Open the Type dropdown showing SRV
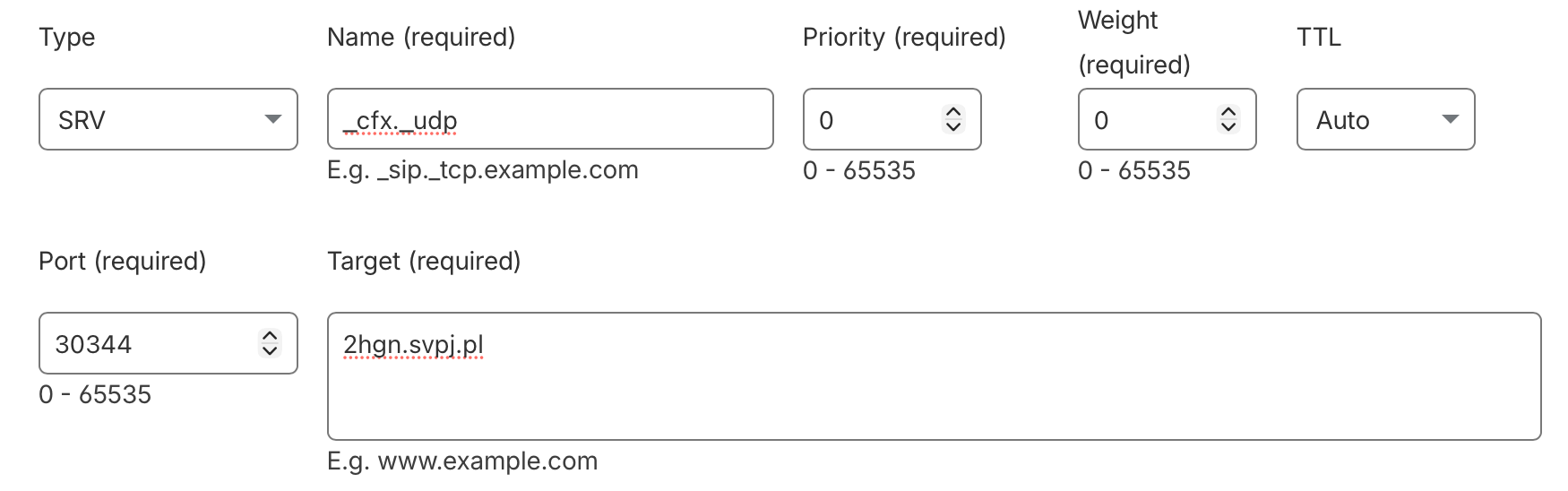The image size is (1568, 491). pos(168,119)
